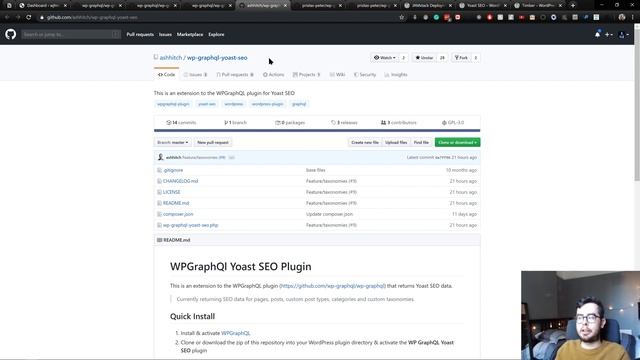640x360 pixels.
Task: Open the releases link
Action: tap(344, 122)
